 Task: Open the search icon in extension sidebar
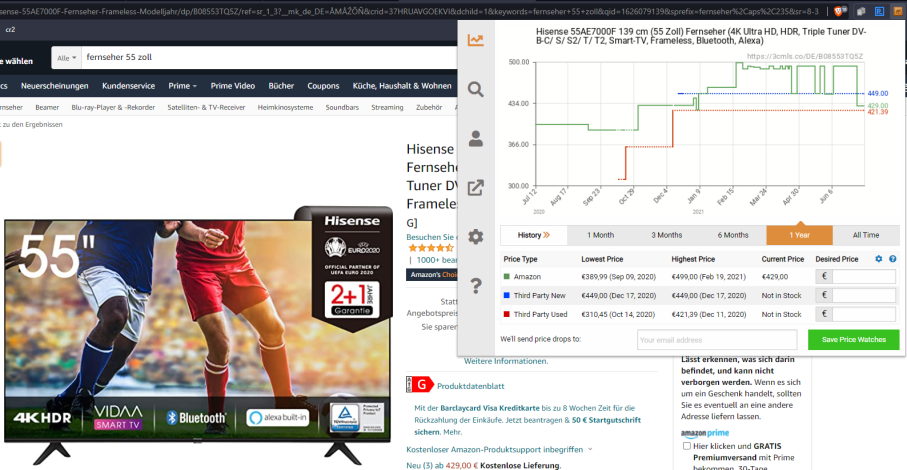(475, 89)
